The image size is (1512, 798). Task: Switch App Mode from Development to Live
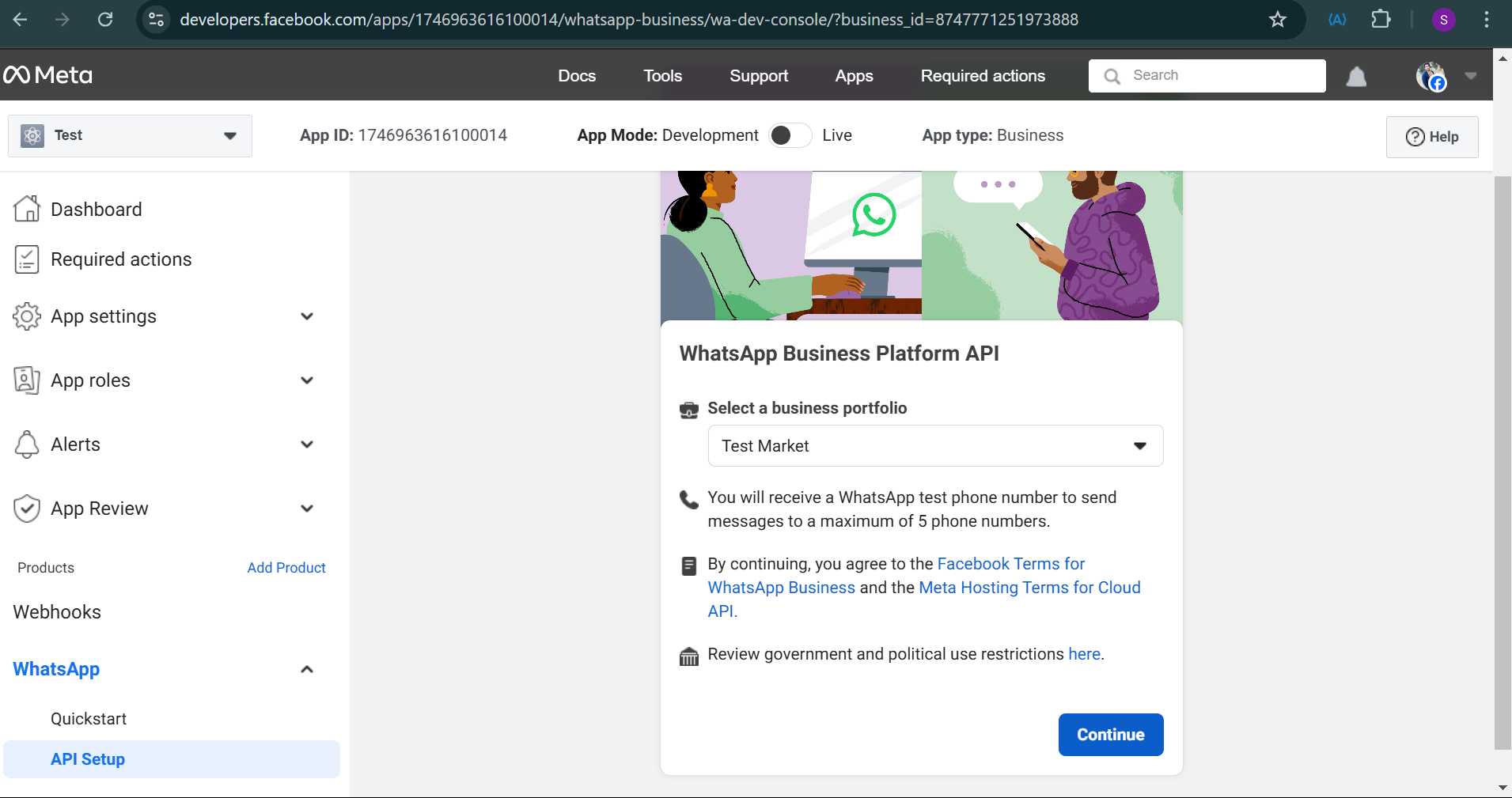[x=789, y=135]
